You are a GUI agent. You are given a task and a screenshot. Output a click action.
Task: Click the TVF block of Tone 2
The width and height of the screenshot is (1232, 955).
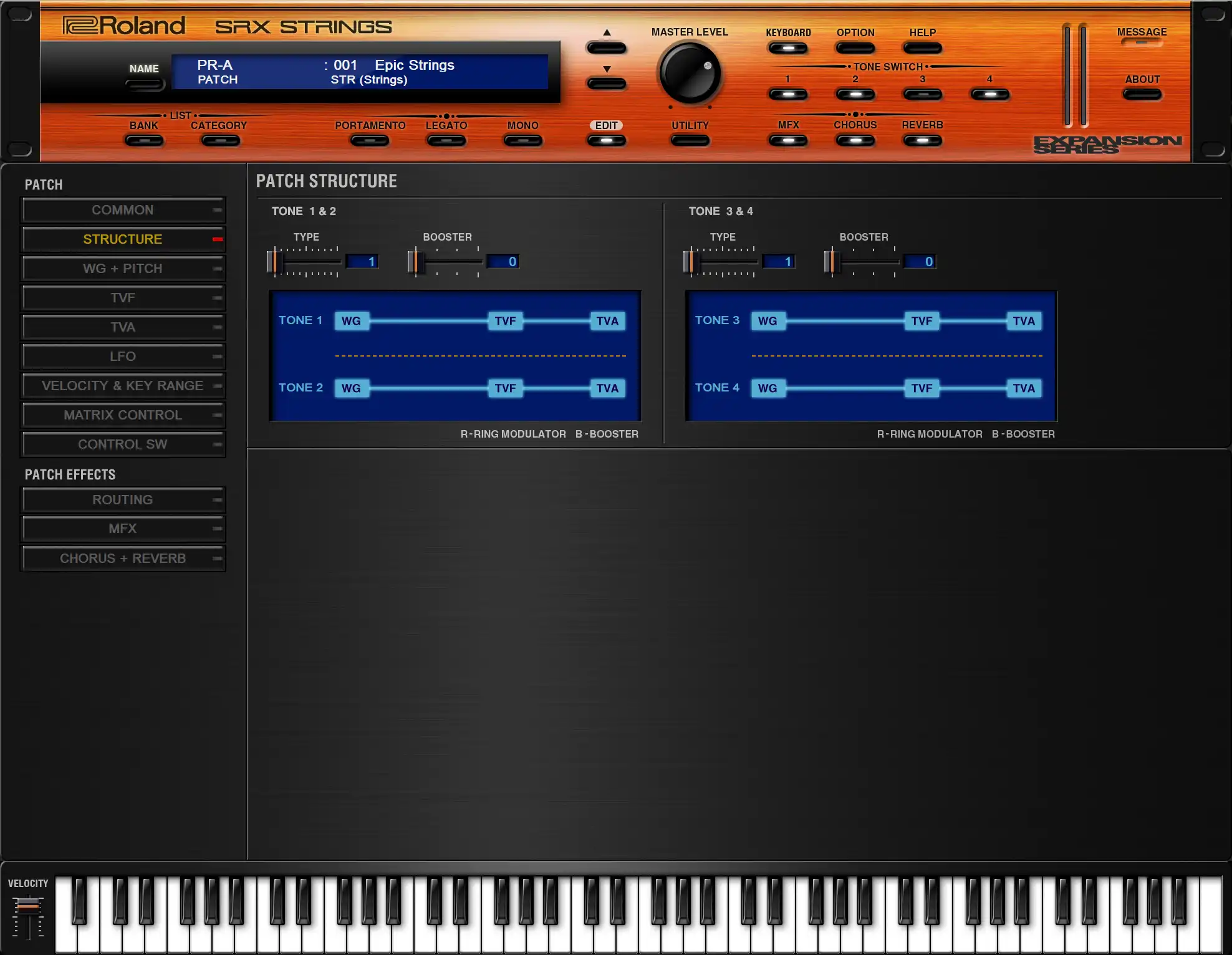505,388
